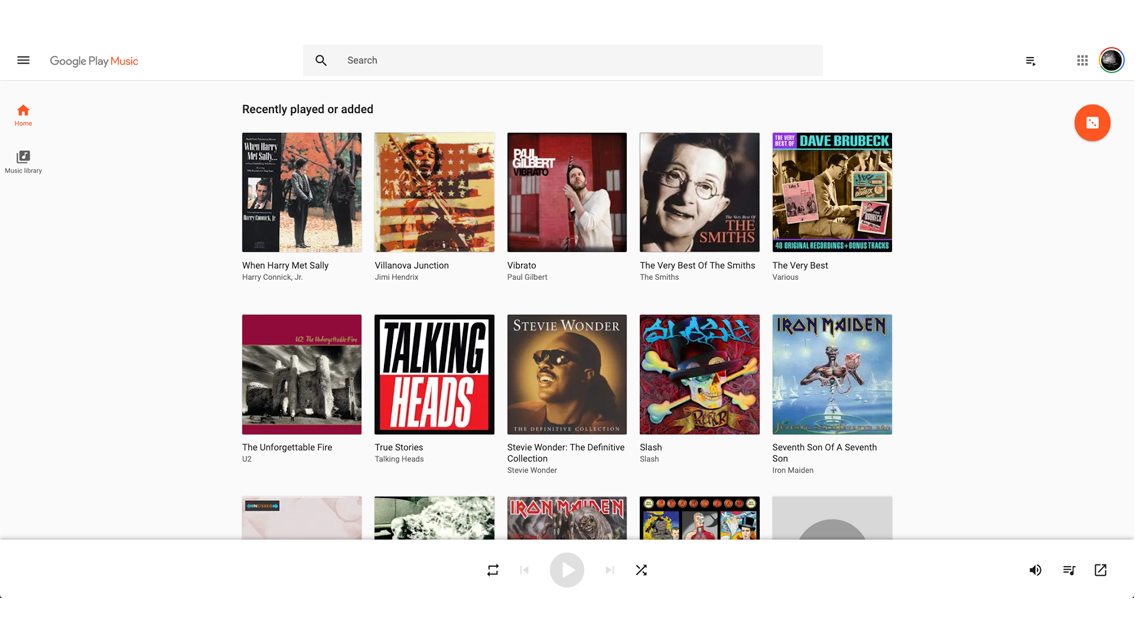Open The Smiths album cover
The width and height of the screenshot is (1136, 639).
(x=700, y=192)
